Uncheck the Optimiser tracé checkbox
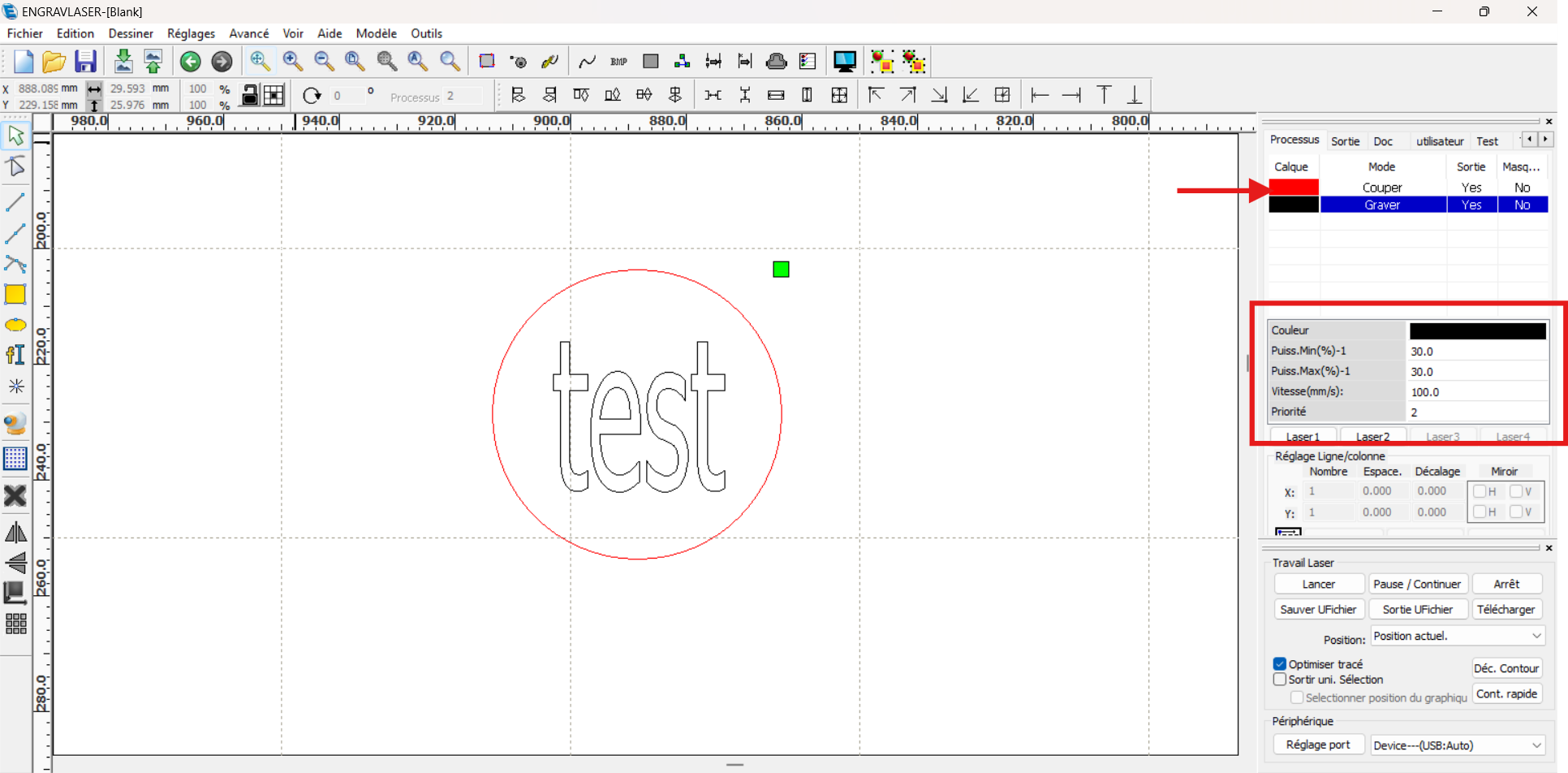This screenshot has width=1568, height=773. coord(1280,664)
